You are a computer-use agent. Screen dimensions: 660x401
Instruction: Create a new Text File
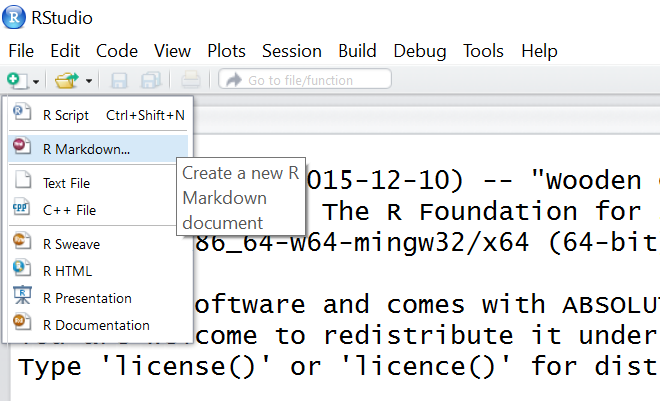(98, 183)
